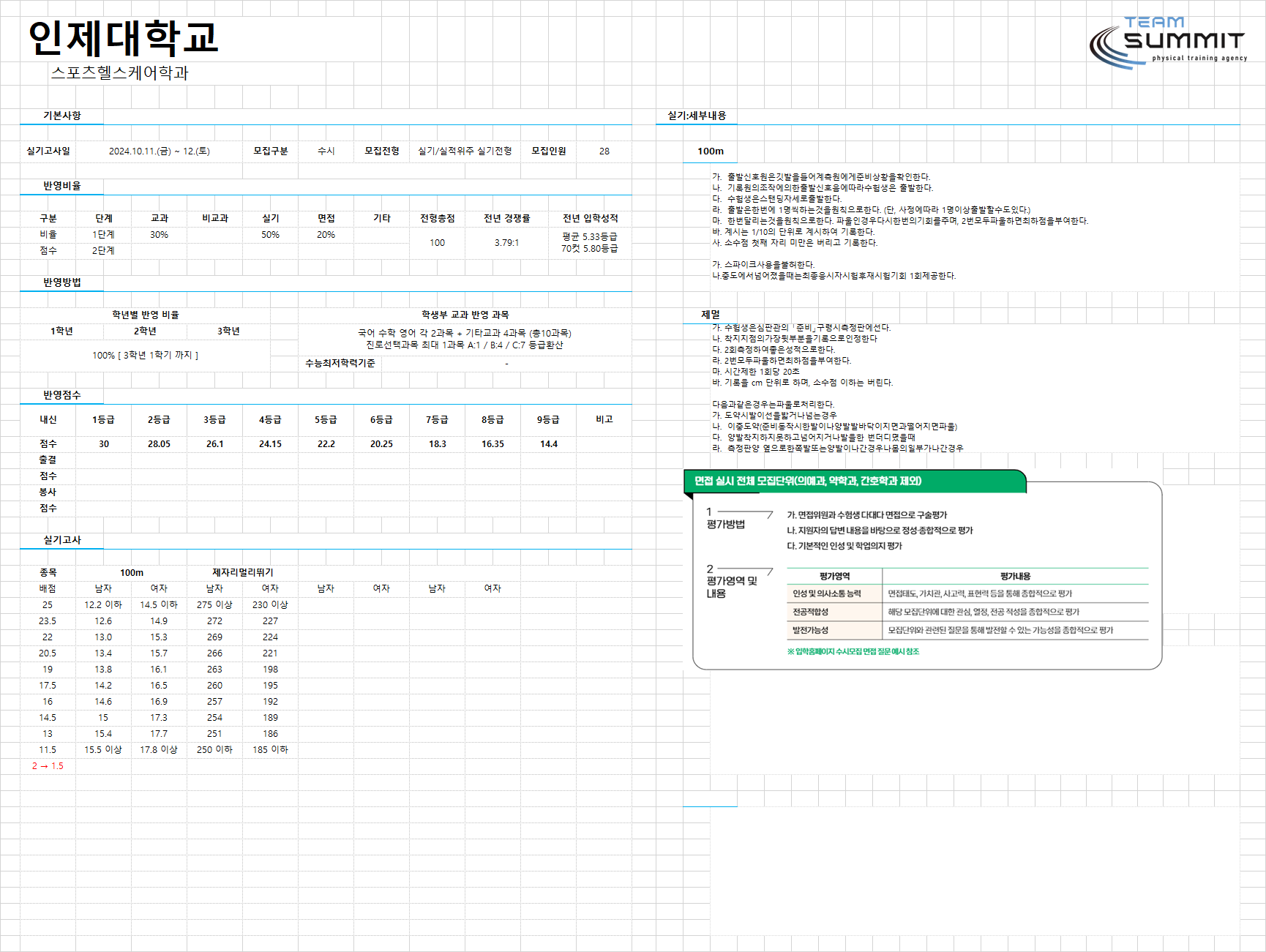Select the 학생부 교과 반영 과목 heading

[x=465, y=315]
